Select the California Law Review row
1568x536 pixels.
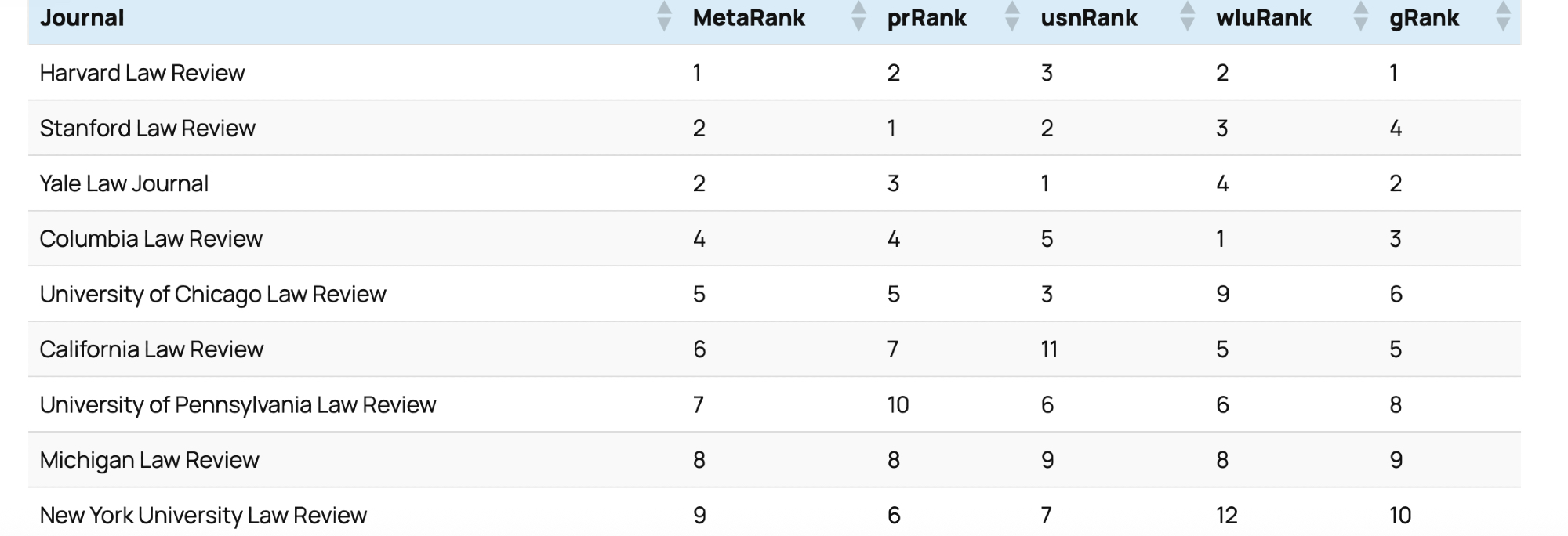tap(151, 349)
